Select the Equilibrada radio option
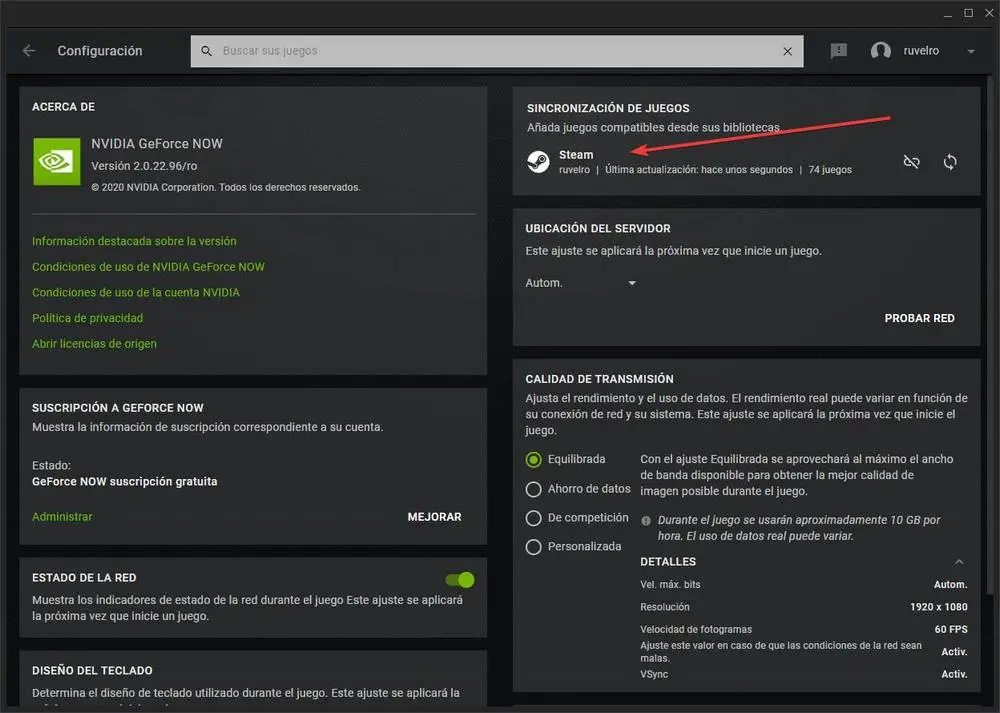The width and height of the screenshot is (1000, 713). click(534, 459)
